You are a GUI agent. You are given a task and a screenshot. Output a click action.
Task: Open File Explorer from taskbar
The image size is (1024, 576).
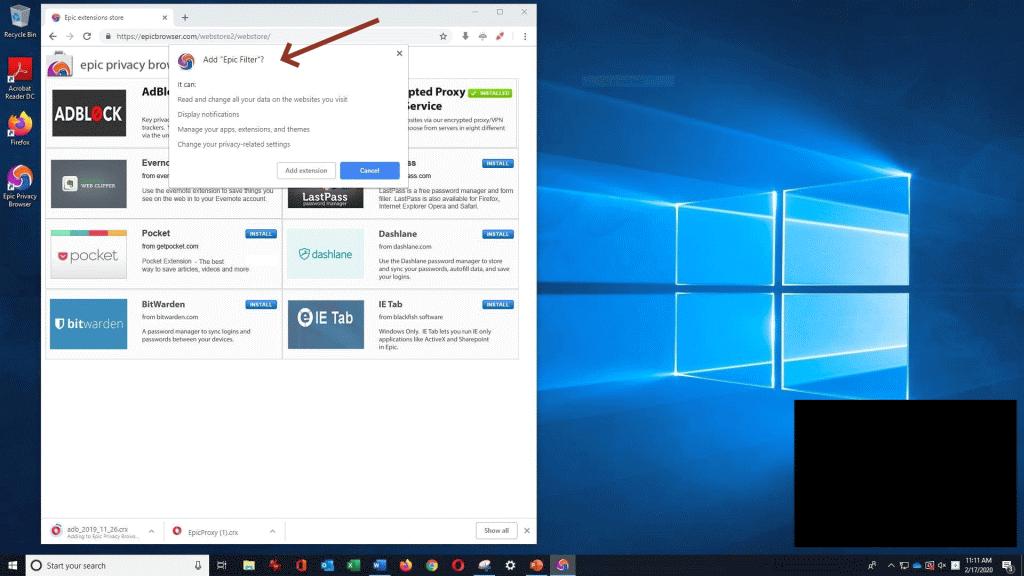coord(249,566)
